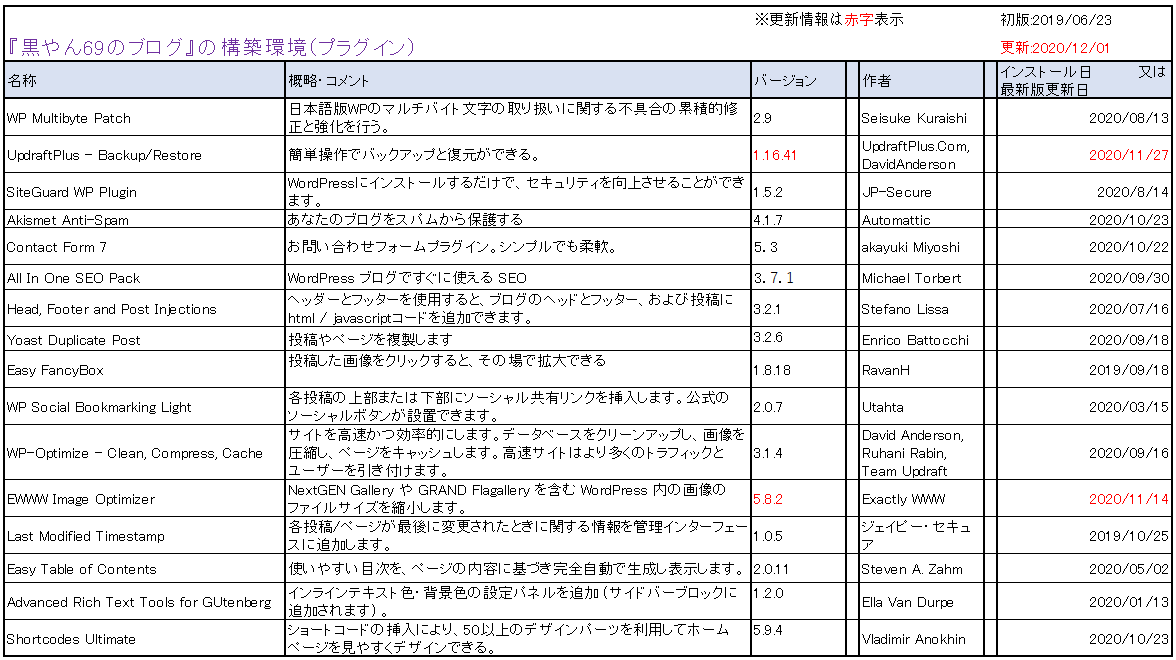Select the author 'Steven A. Zahm'
Viewport: 1176px width, 660px height.
click(x=912, y=569)
